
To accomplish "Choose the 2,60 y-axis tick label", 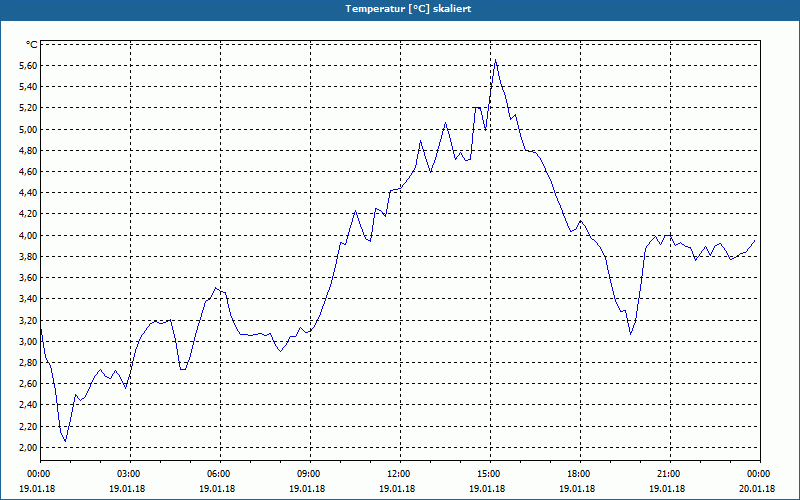I will [x=29, y=384].
